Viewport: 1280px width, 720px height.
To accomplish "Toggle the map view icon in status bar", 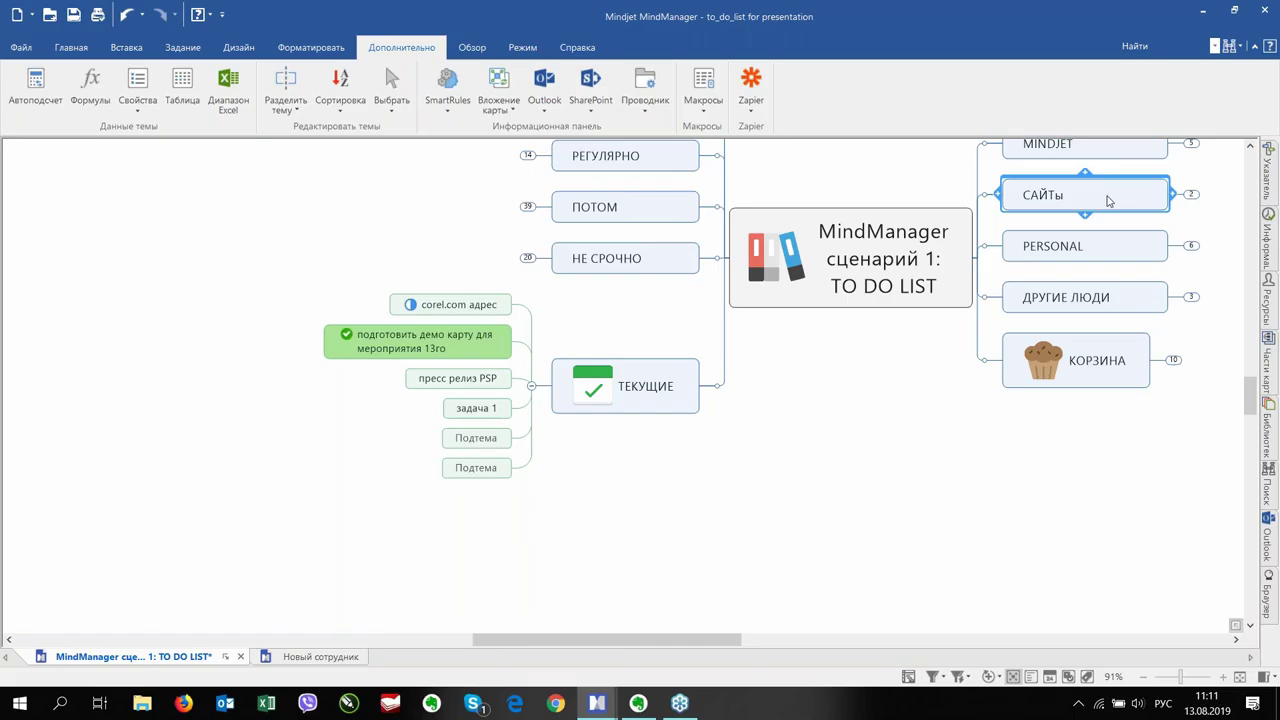I will (1013, 677).
